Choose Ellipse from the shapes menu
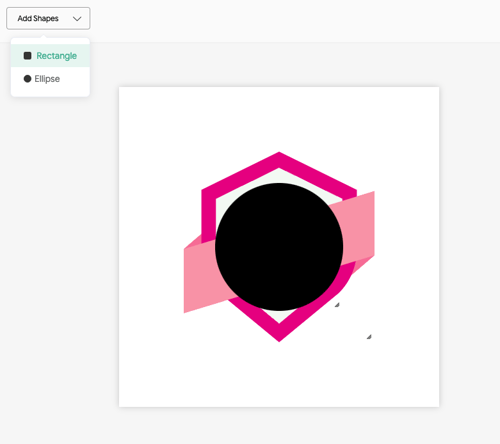 [50, 79]
